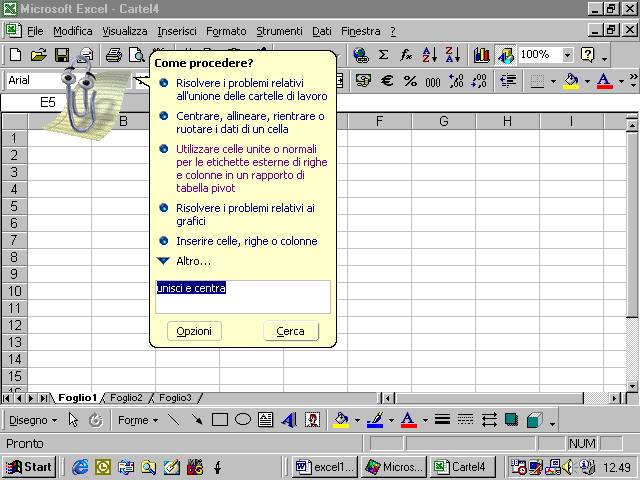Open the Forme shapes menu
Viewport: 640px width, 480px height.
138,420
